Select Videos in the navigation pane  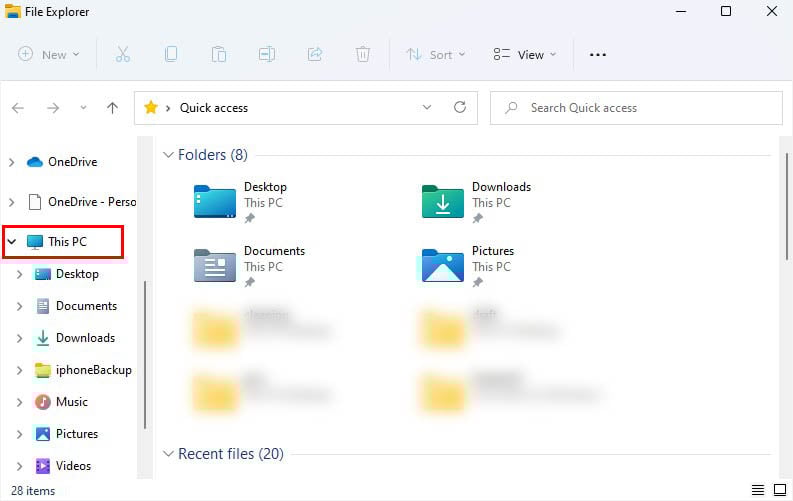63,466
